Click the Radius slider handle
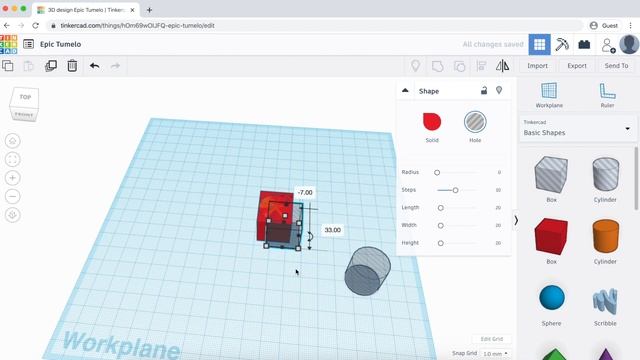 point(437,173)
